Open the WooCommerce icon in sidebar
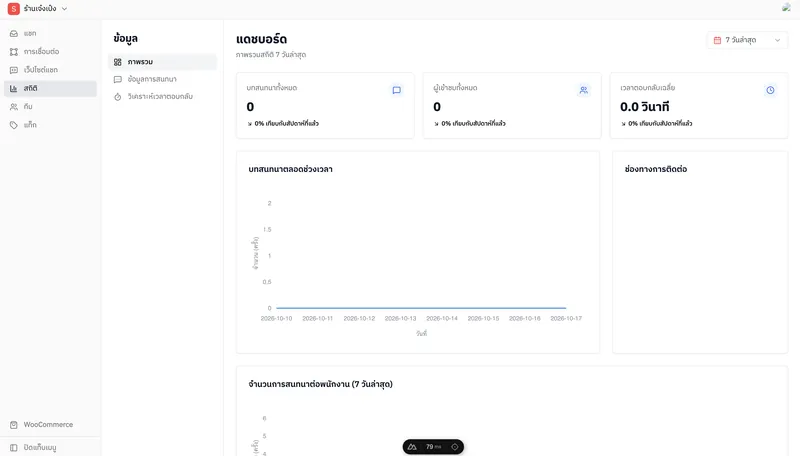The width and height of the screenshot is (800, 456). pyautogui.click(x=14, y=425)
